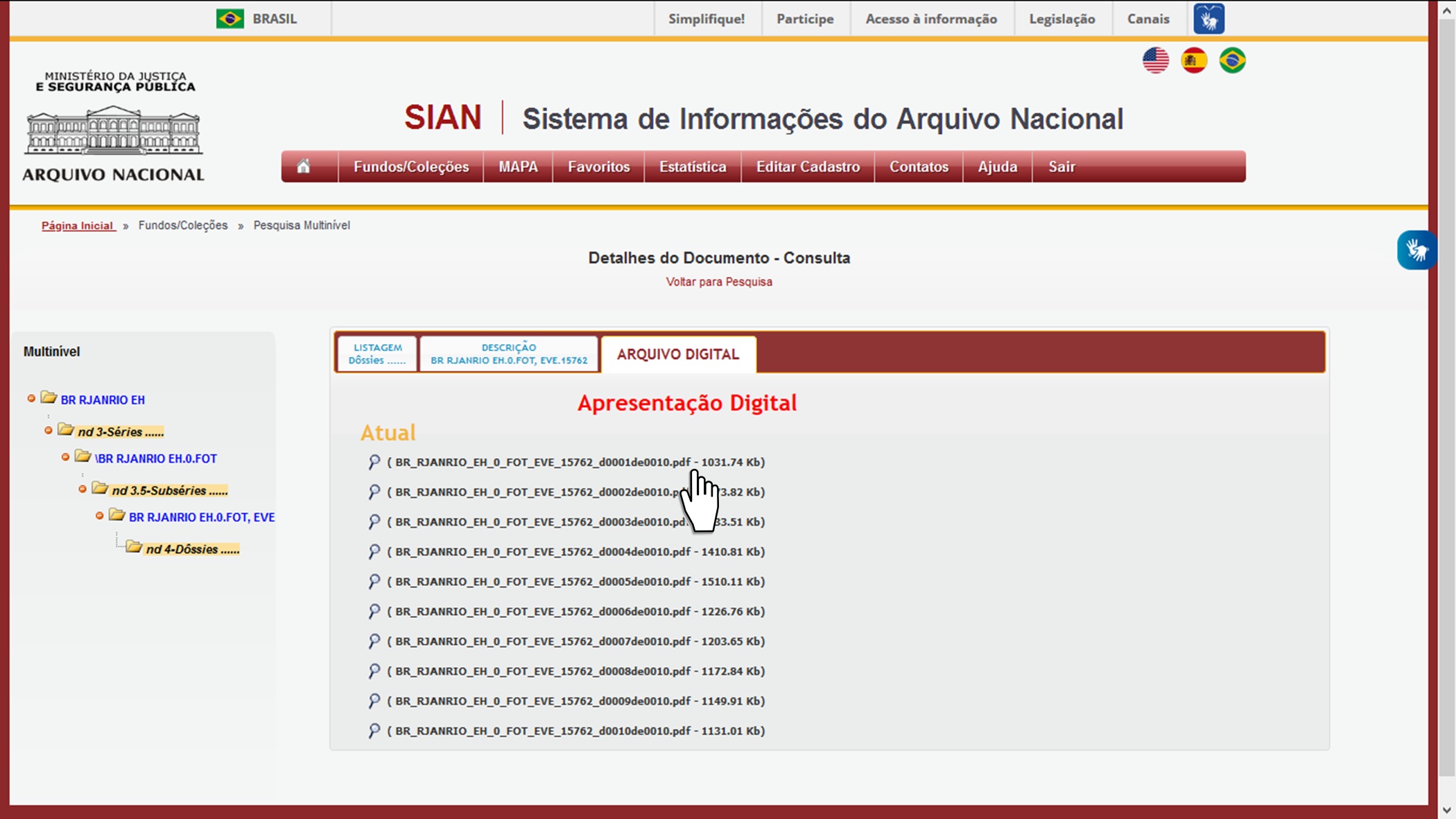Click folder icon beside BR RJANRIO EH.0.FOT

coord(82,458)
